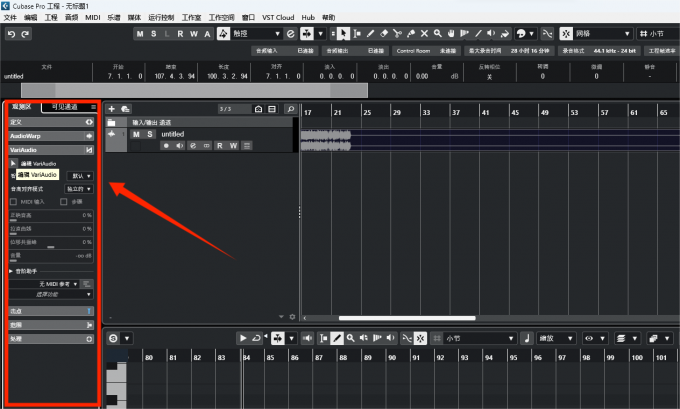
Task: Click the note length quantize icon in lower editor
Action: tap(527, 338)
